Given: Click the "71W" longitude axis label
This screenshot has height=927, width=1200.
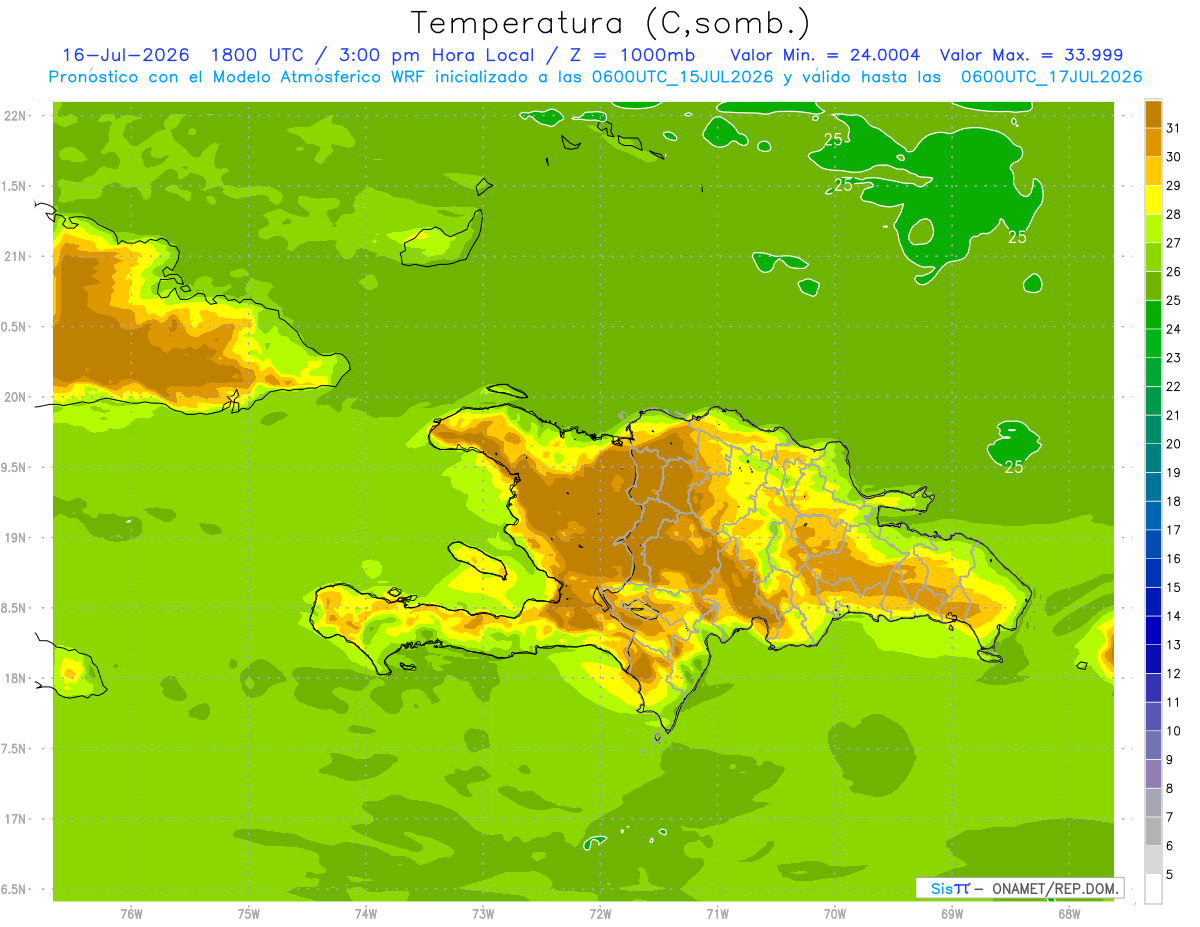Looking at the screenshot, I should click(x=717, y=913).
